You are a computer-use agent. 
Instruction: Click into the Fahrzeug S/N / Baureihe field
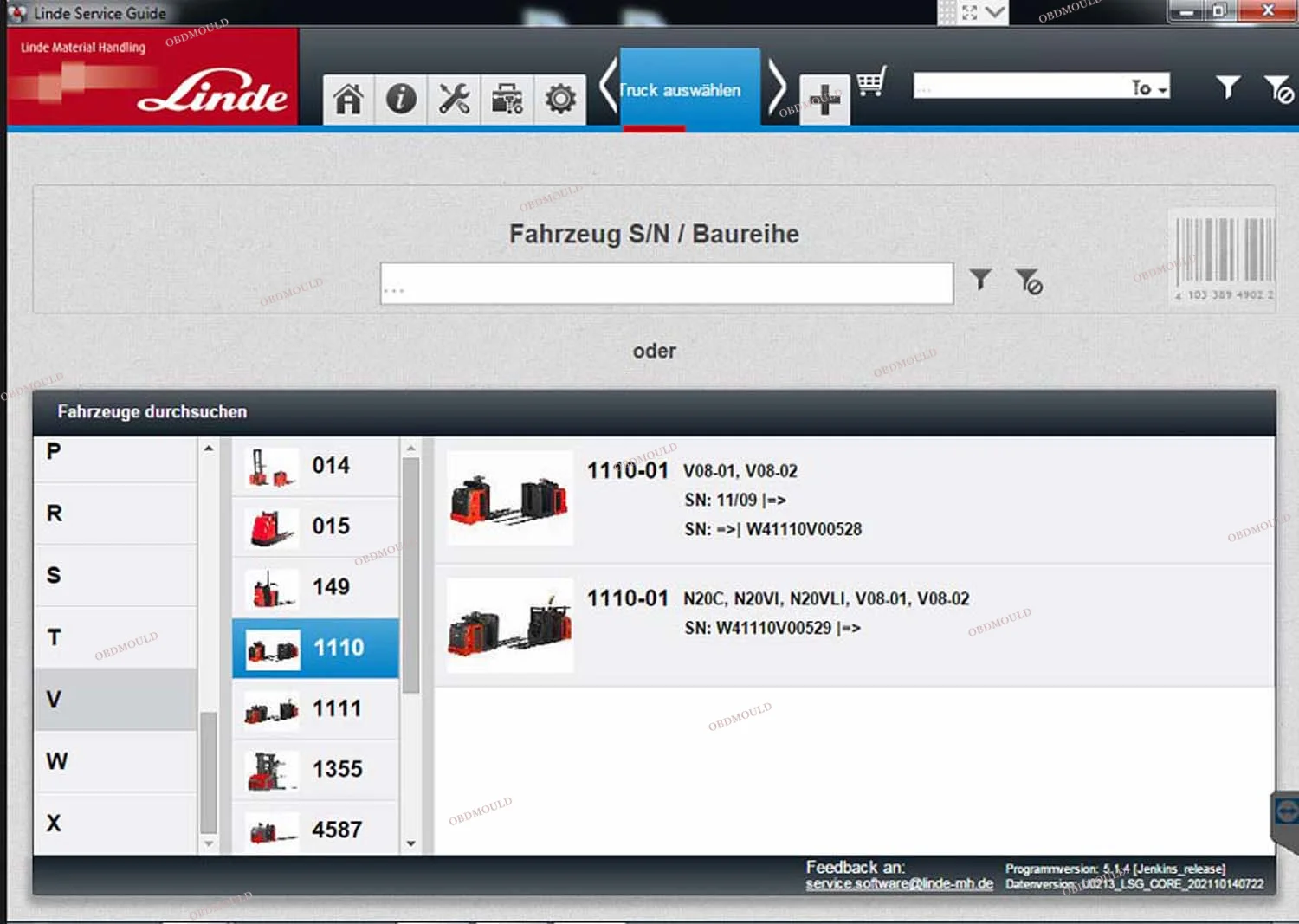click(x=667, y=283)
